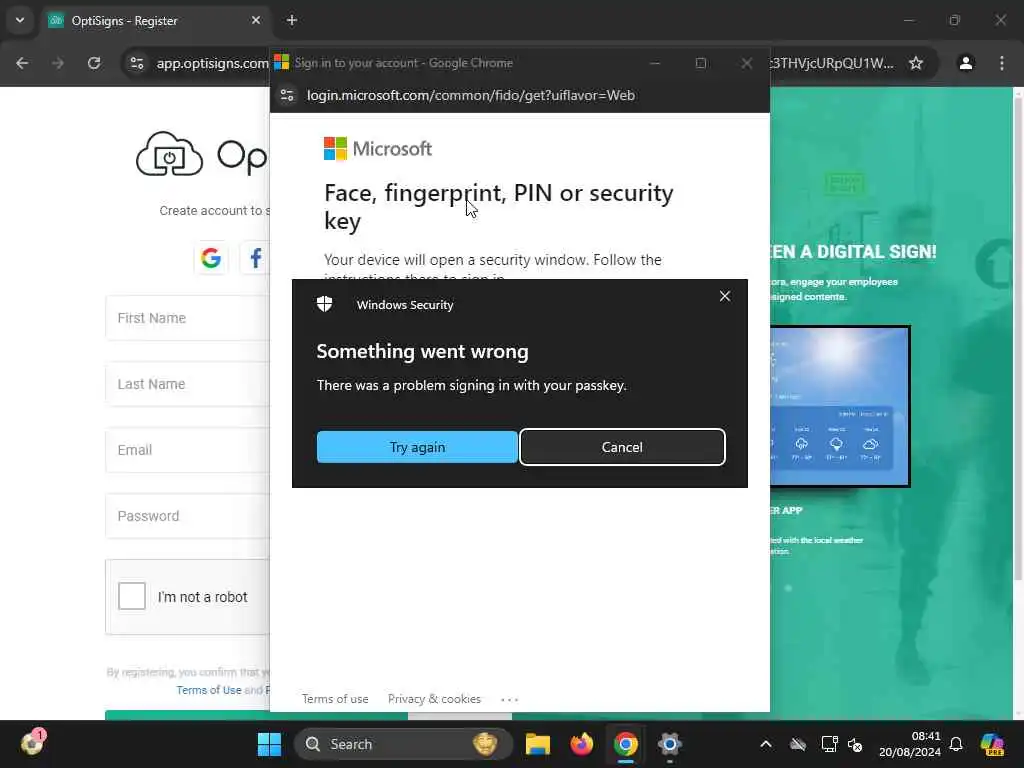This screenshot has width=1024, height=768.
Task: Open site settings icon in main address bar
Action: 136,63
